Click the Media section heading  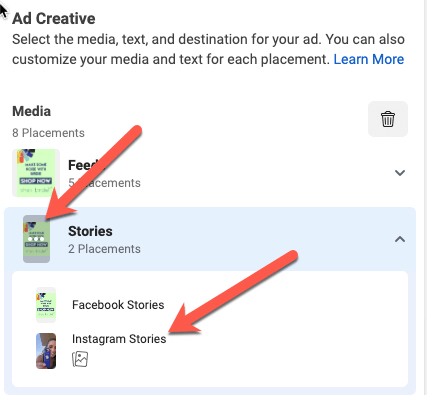point(32,111)
